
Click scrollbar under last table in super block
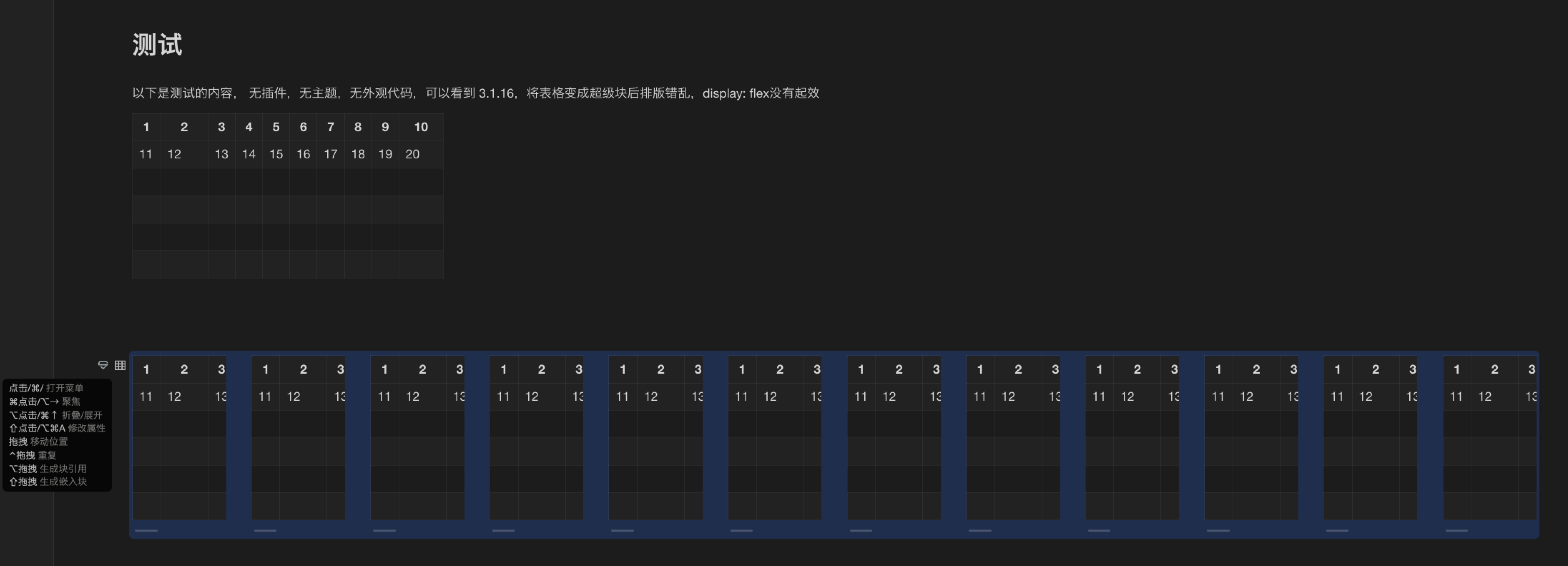1456,530
